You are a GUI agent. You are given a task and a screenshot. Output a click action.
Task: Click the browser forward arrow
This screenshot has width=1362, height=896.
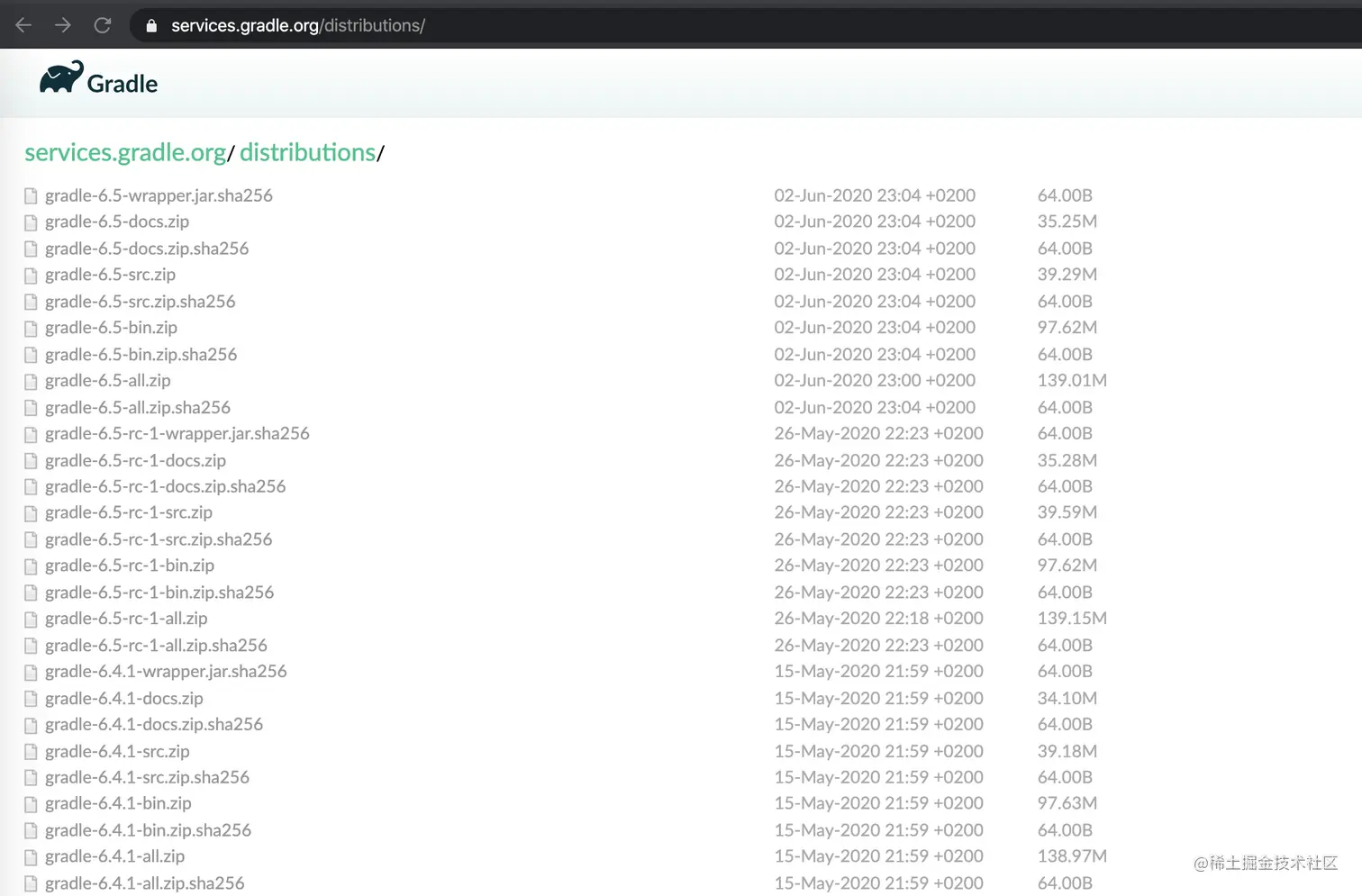click(x=62, y=25)
